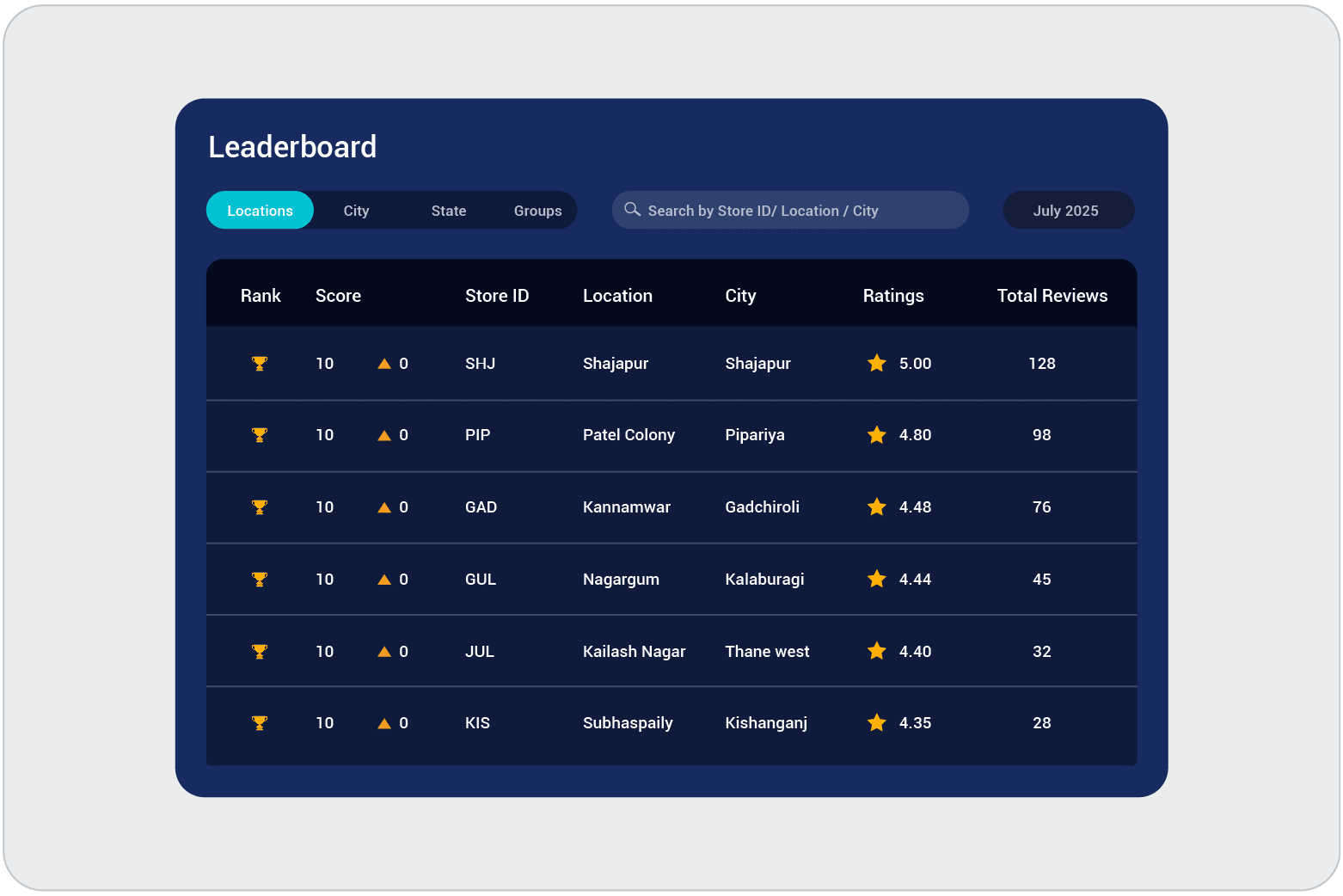Sort by the Ratings column header

[x=892, y=296]
